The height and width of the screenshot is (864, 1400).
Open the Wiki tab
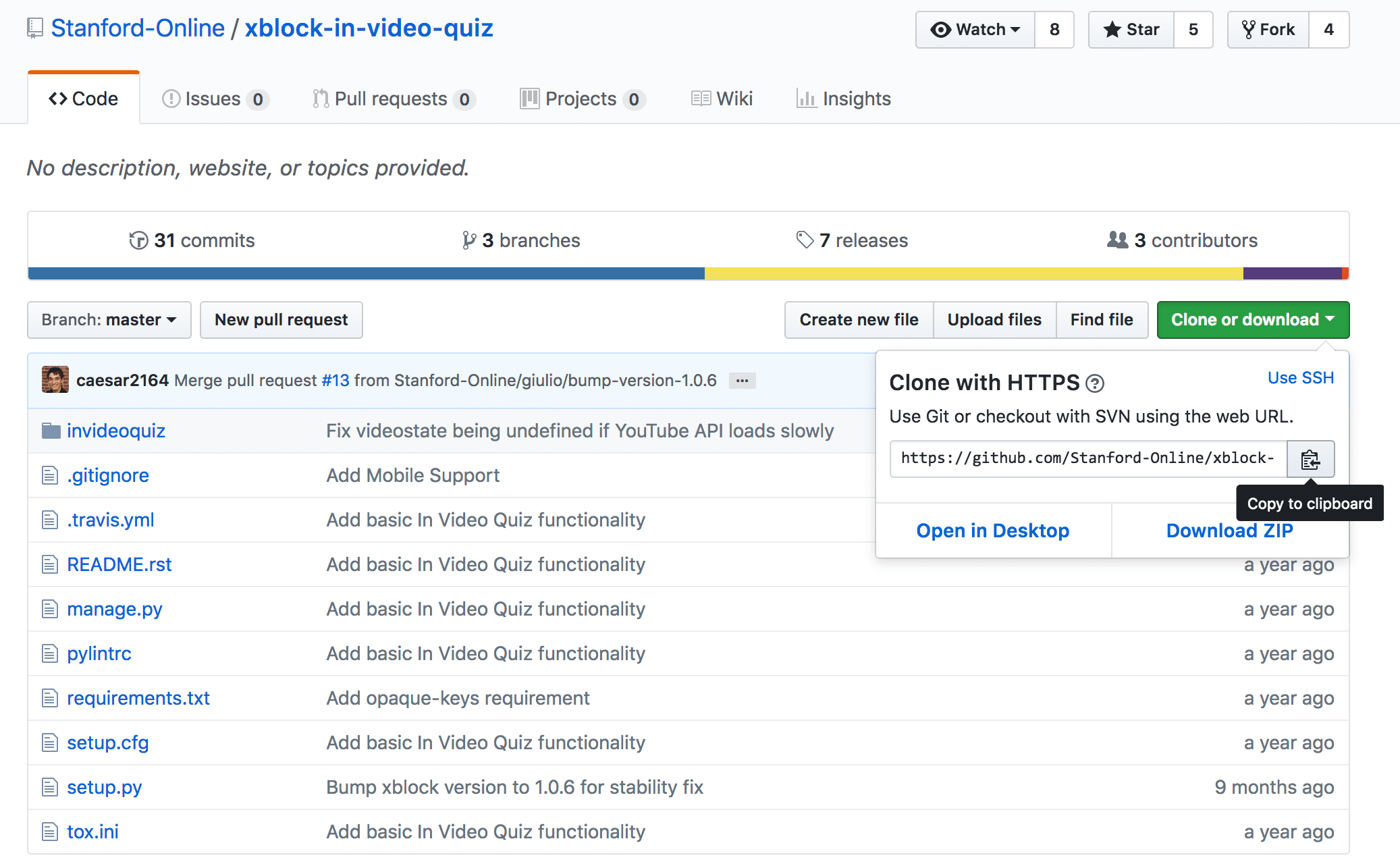point(722,99)
